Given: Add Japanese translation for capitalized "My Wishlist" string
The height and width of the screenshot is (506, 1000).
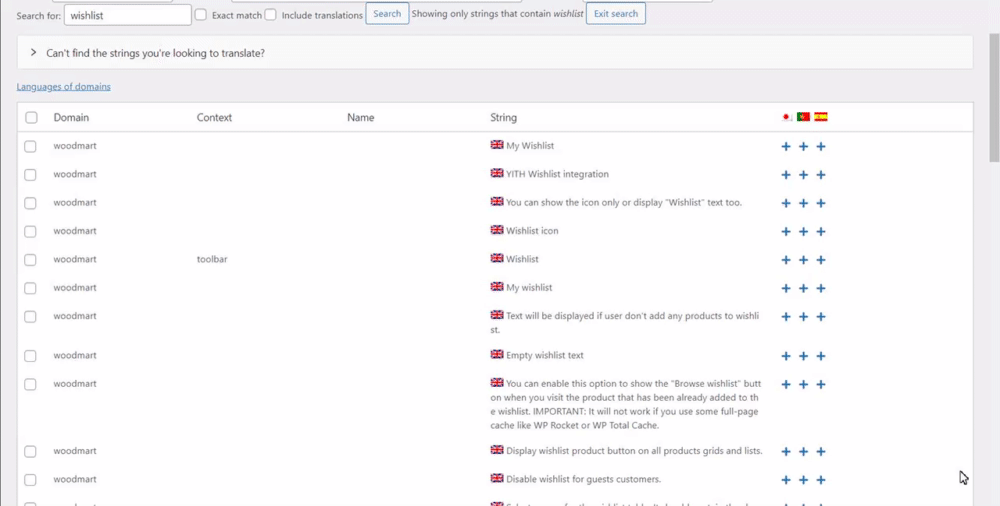Looking at the screenshot, I should (x=786, y=147).
